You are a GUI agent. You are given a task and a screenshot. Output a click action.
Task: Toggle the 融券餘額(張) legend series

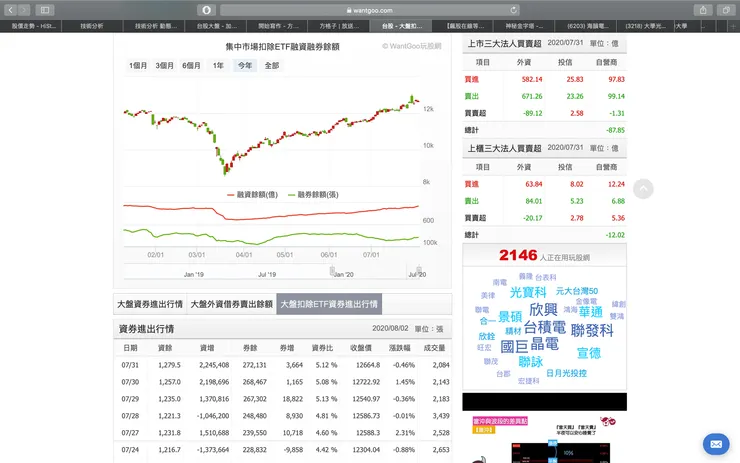pyautogui.click(x=313, y=194)
